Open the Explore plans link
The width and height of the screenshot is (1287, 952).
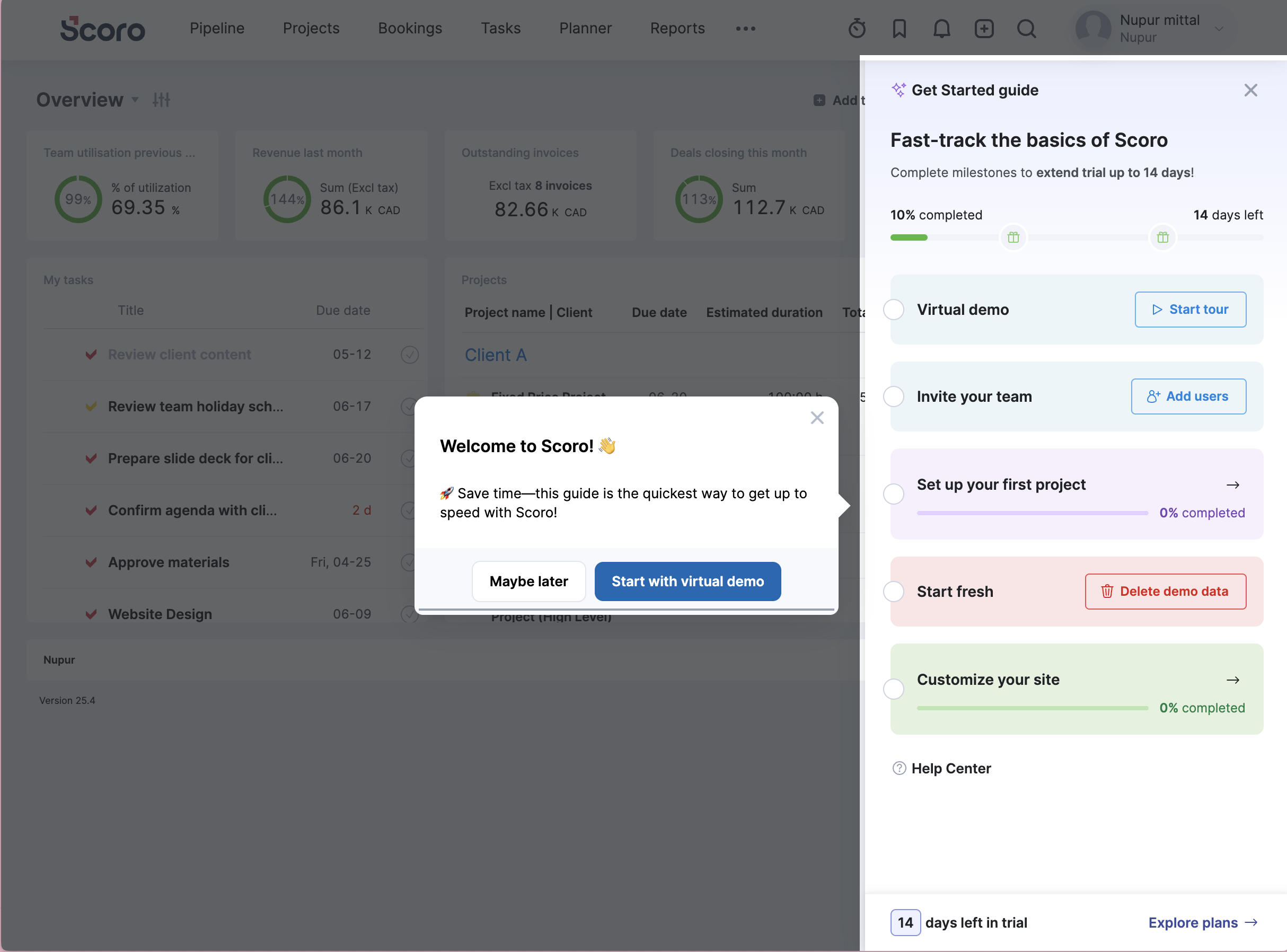click(x=1203, y=923)
